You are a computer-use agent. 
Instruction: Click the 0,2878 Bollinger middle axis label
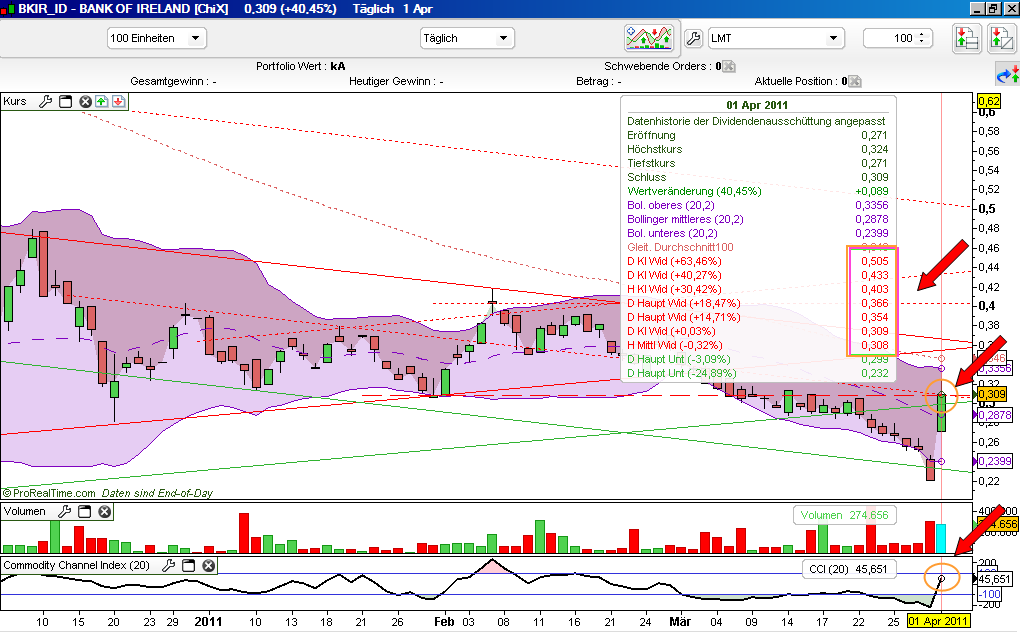[x=995, y=415]
